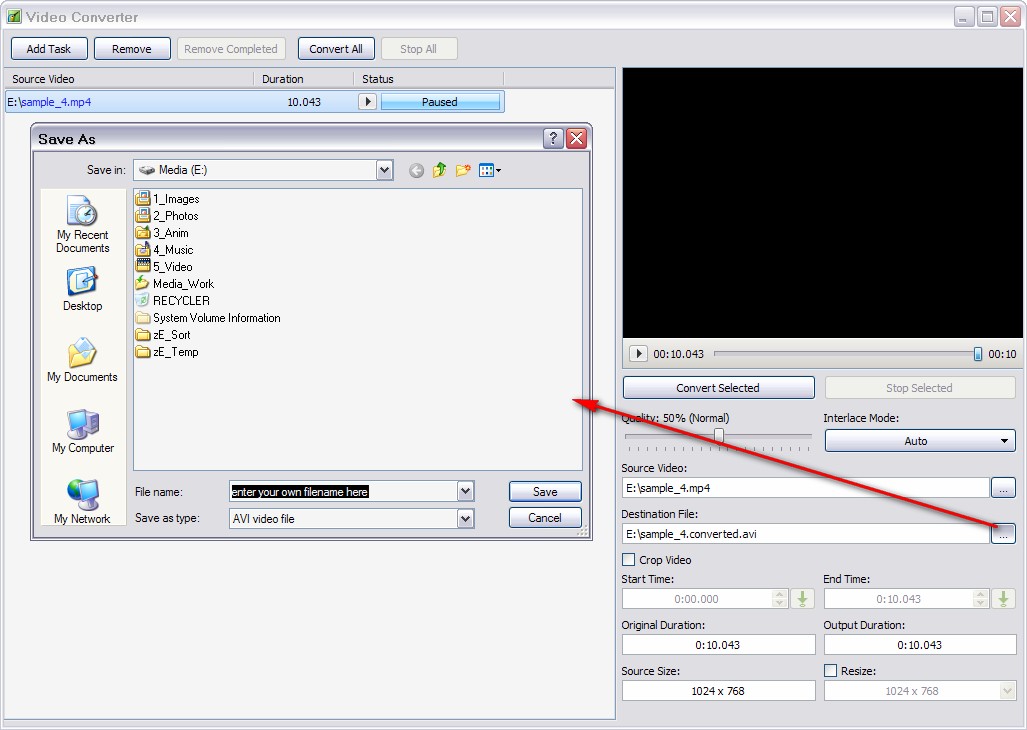Create new folder icon in Save As
1027x730 pixels.
[462, 171]
